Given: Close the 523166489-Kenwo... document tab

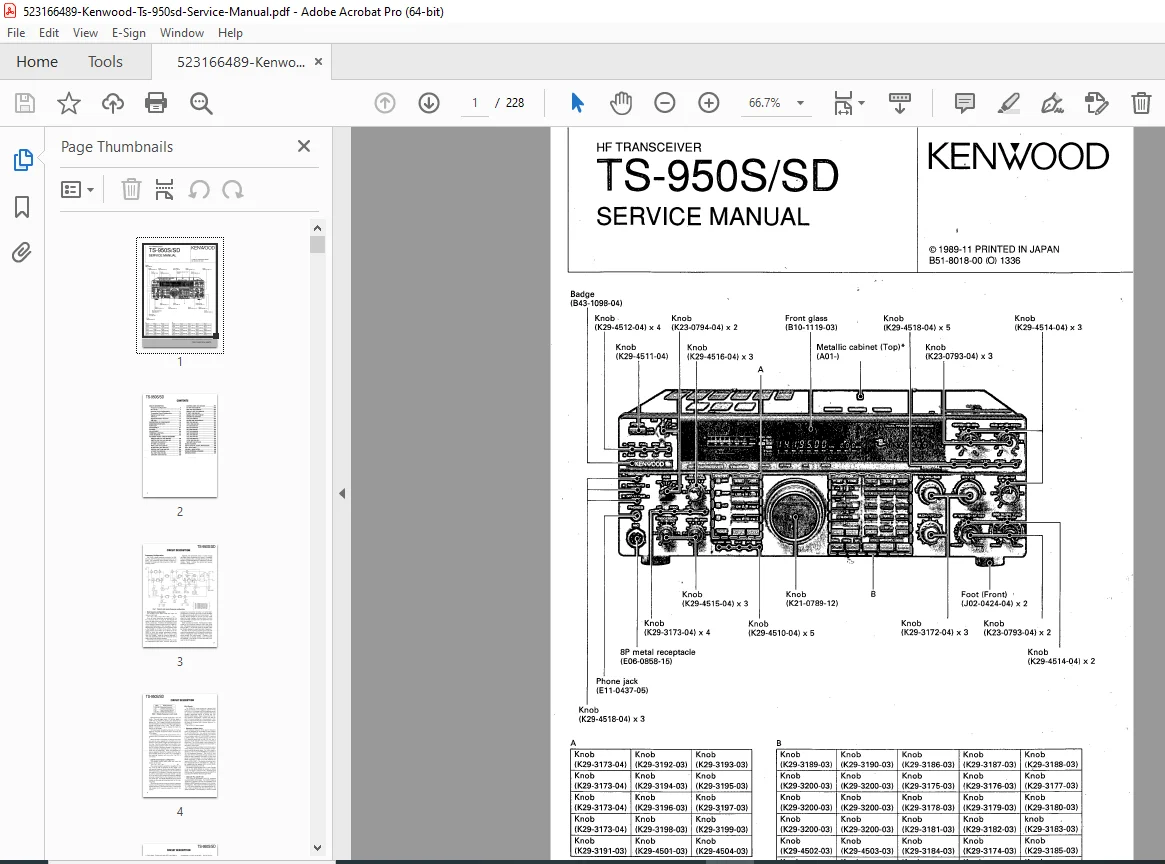Looking at the screenshot, I should point(319,62).
